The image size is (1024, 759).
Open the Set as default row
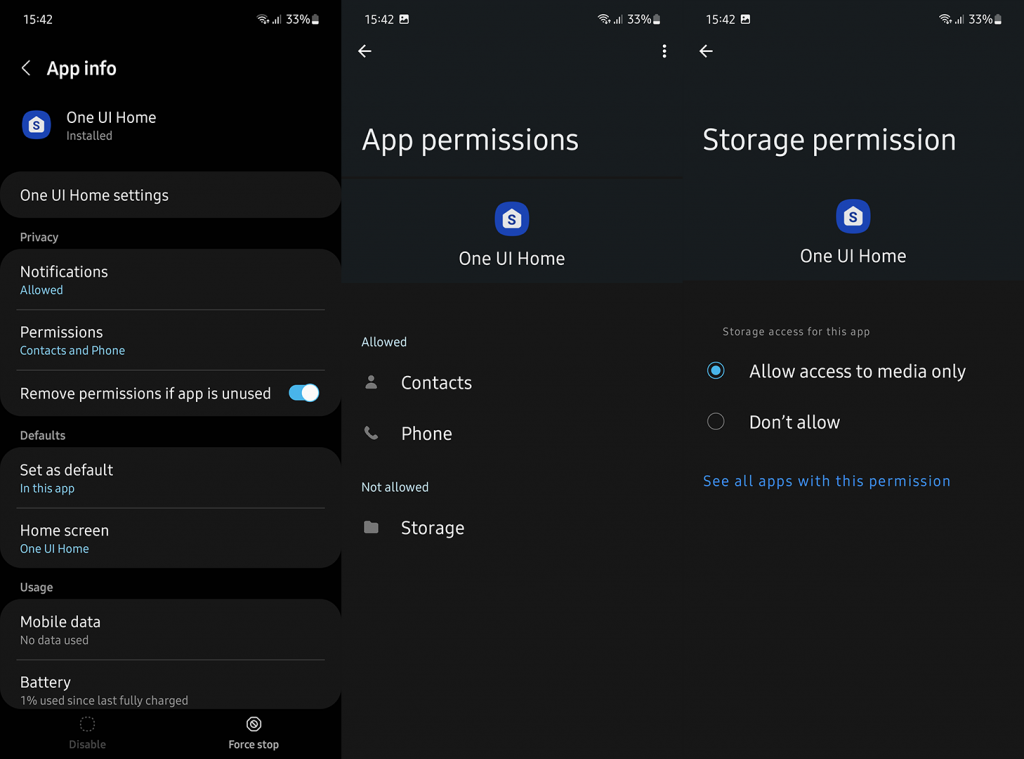(x=170, y=478)
